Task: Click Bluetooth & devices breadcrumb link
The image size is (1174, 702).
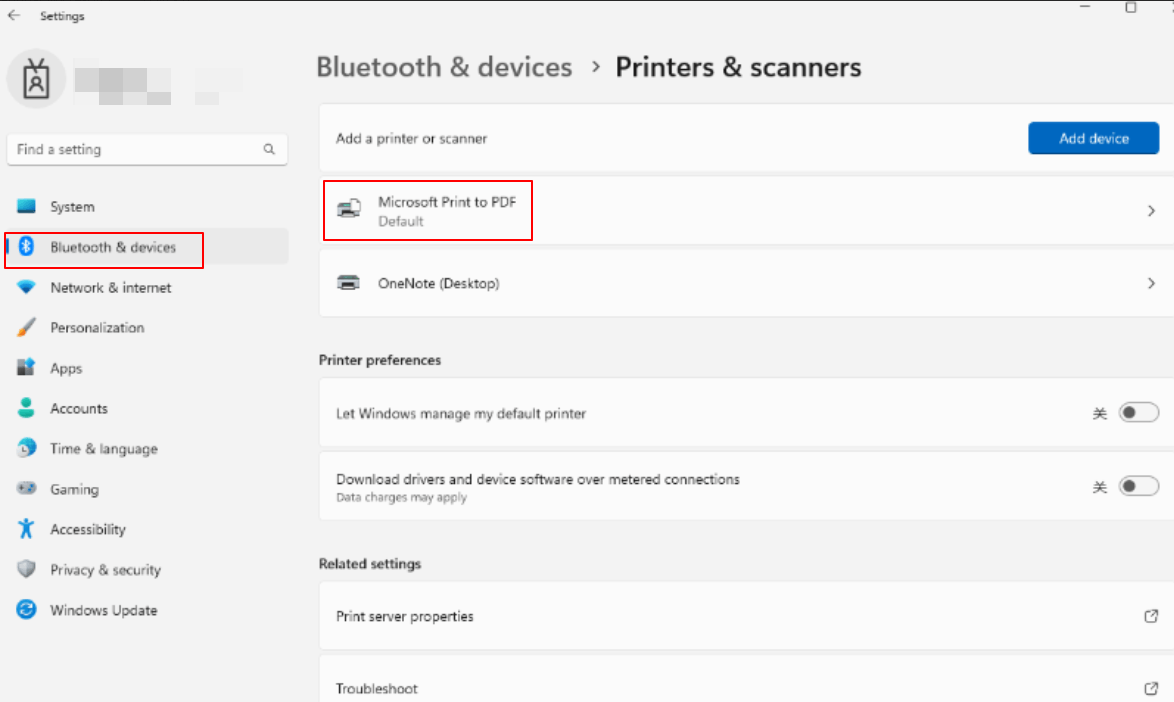Action: [x=444, y=67]
